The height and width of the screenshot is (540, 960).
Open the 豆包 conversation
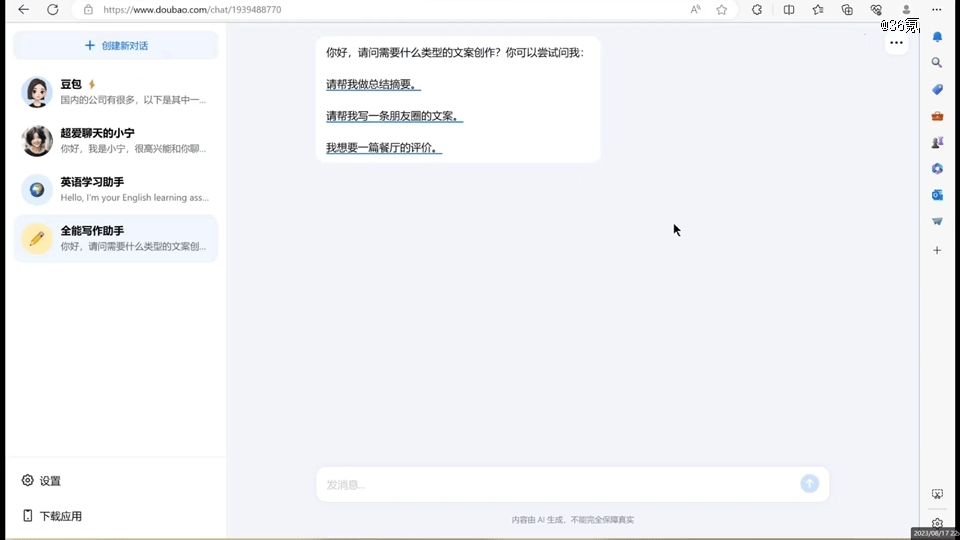(116, 92)
